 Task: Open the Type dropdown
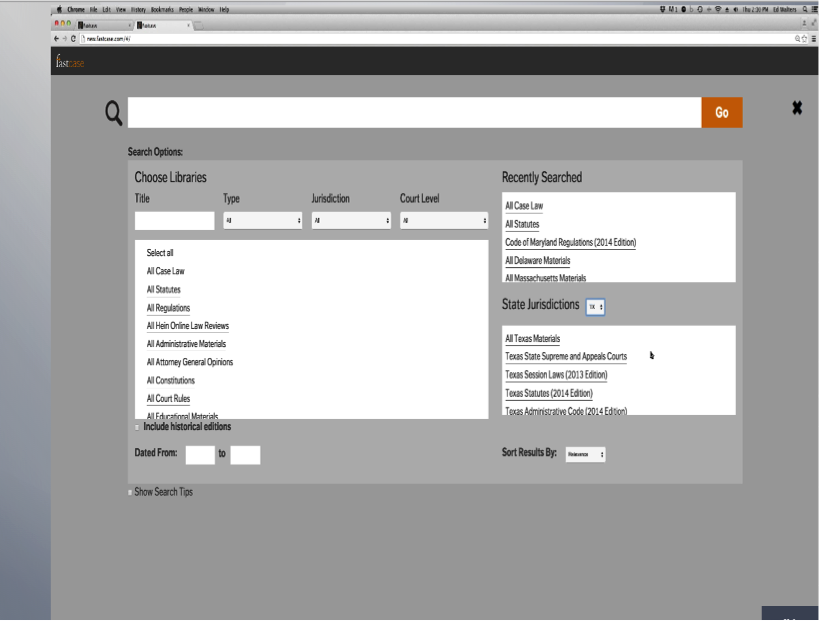tap(263, 220)
